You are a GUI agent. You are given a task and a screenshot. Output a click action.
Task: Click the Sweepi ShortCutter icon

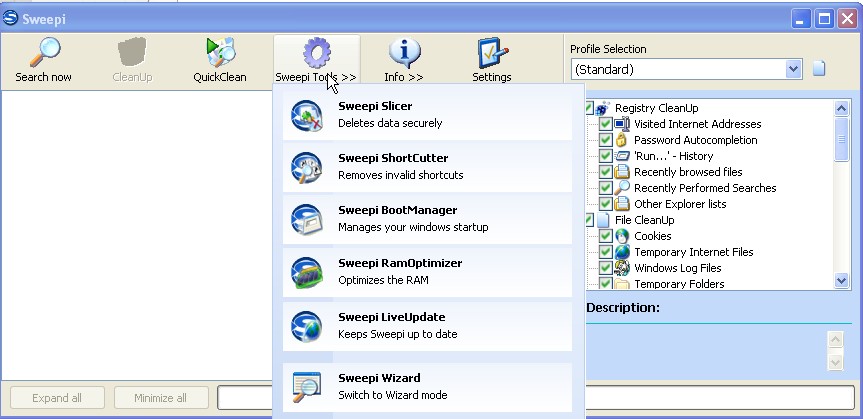(x=307, y=167)
